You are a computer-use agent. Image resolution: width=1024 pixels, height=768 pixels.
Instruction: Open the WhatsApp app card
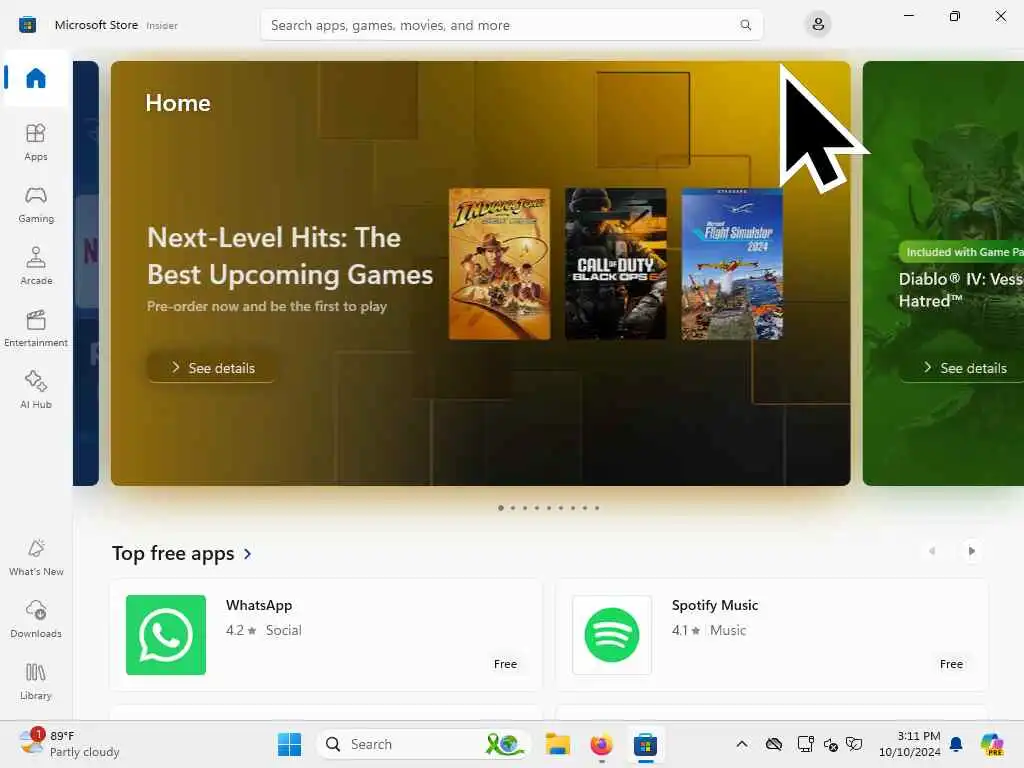pyautogui.click(x=326, y=635)
